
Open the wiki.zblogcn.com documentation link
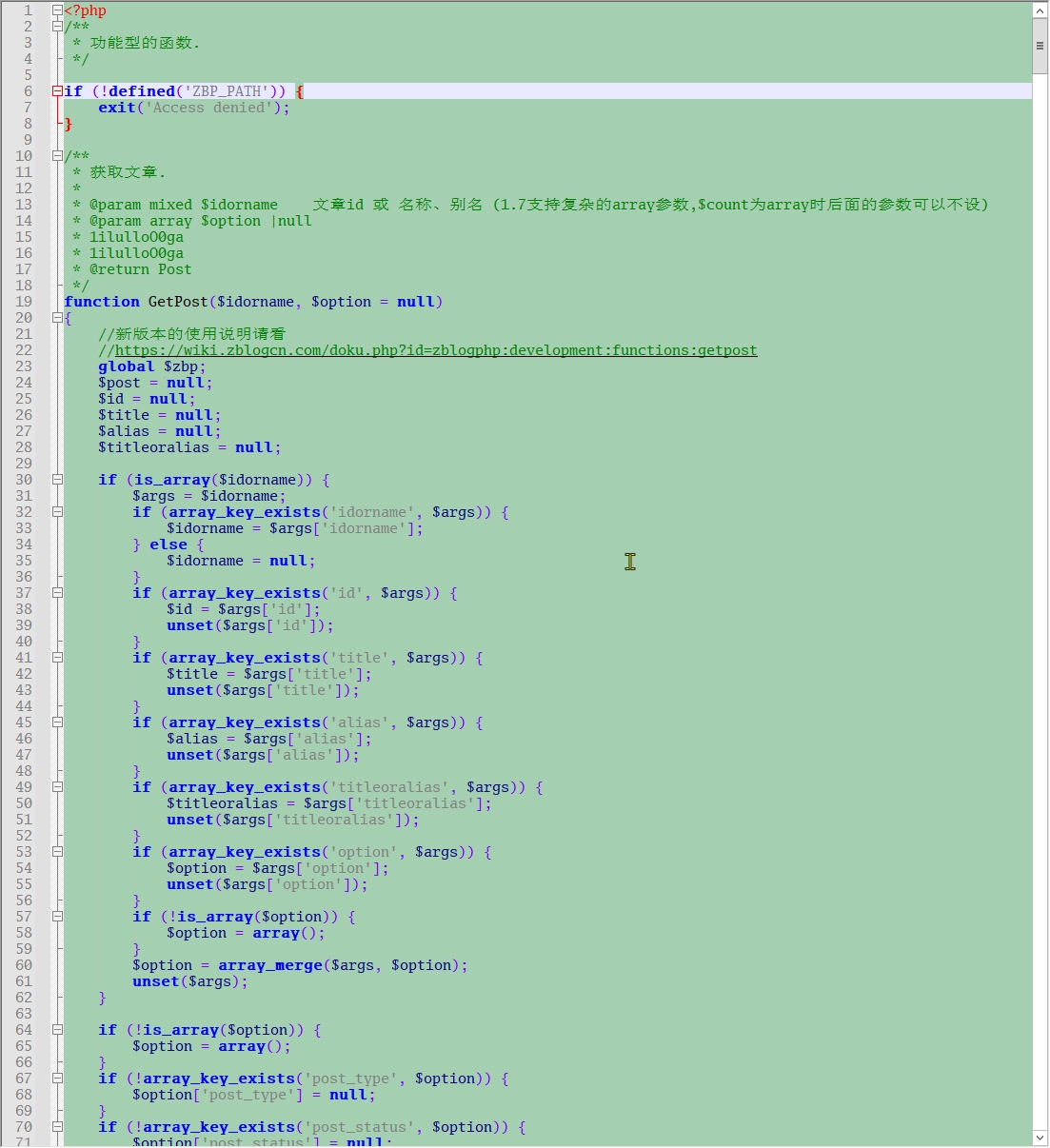pyautogui.click(x=436, y=350)
